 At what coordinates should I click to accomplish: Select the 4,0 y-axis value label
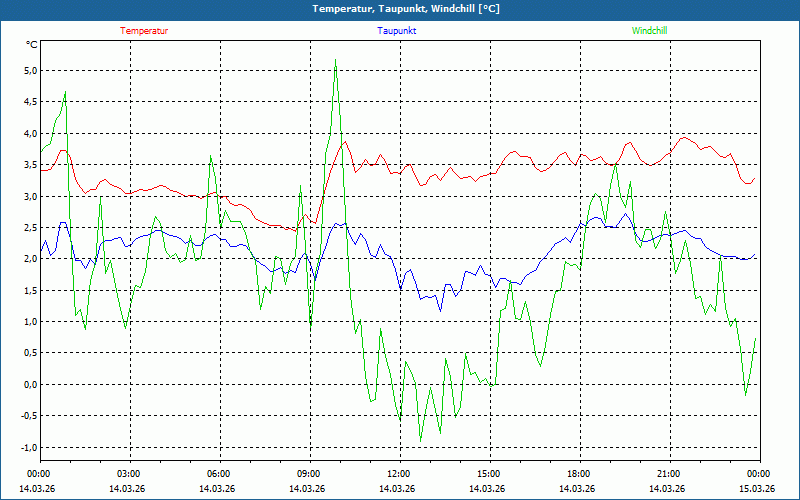point(29,134)
